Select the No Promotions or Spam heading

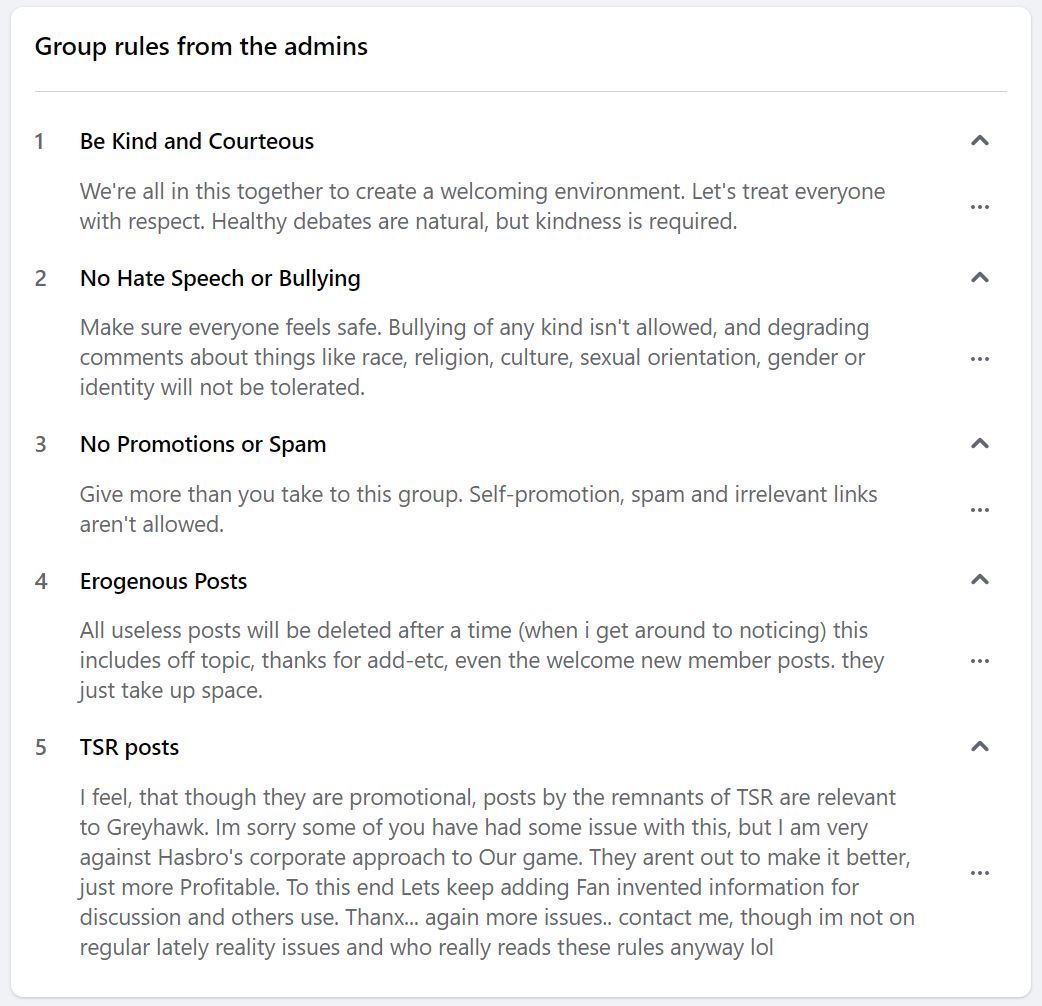203,444
